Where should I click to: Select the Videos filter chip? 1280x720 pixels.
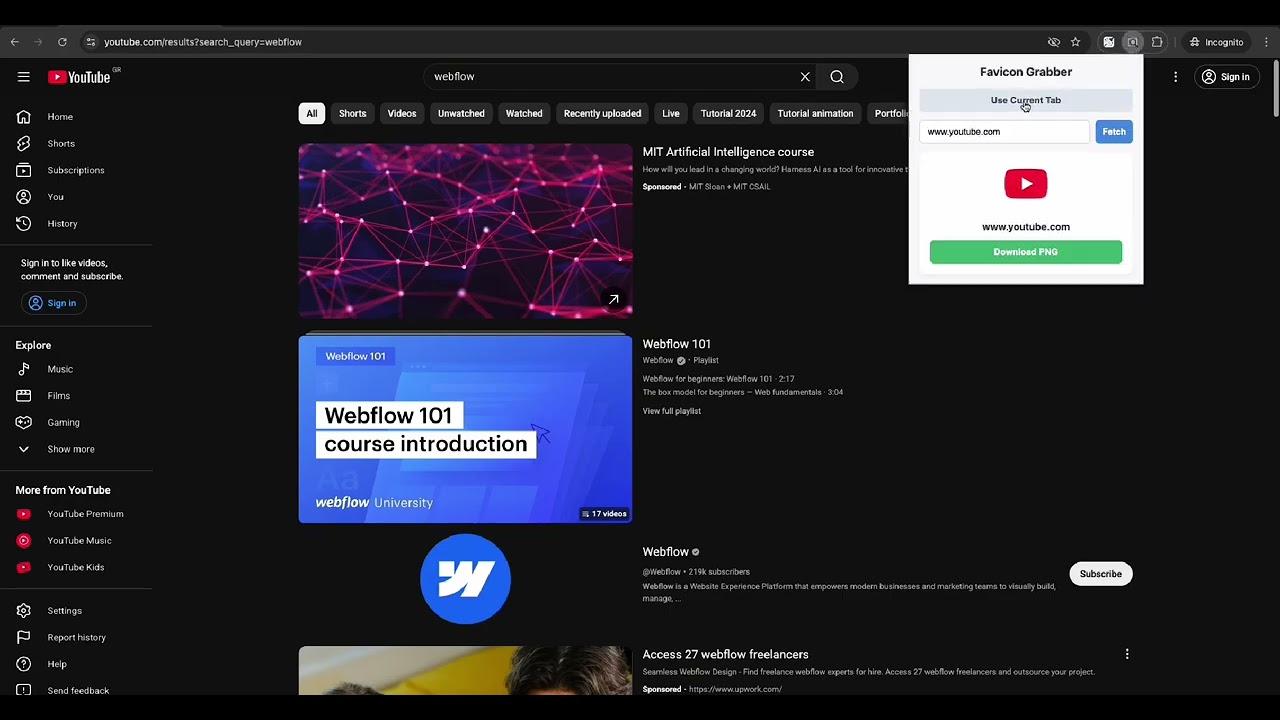(402, 113)
